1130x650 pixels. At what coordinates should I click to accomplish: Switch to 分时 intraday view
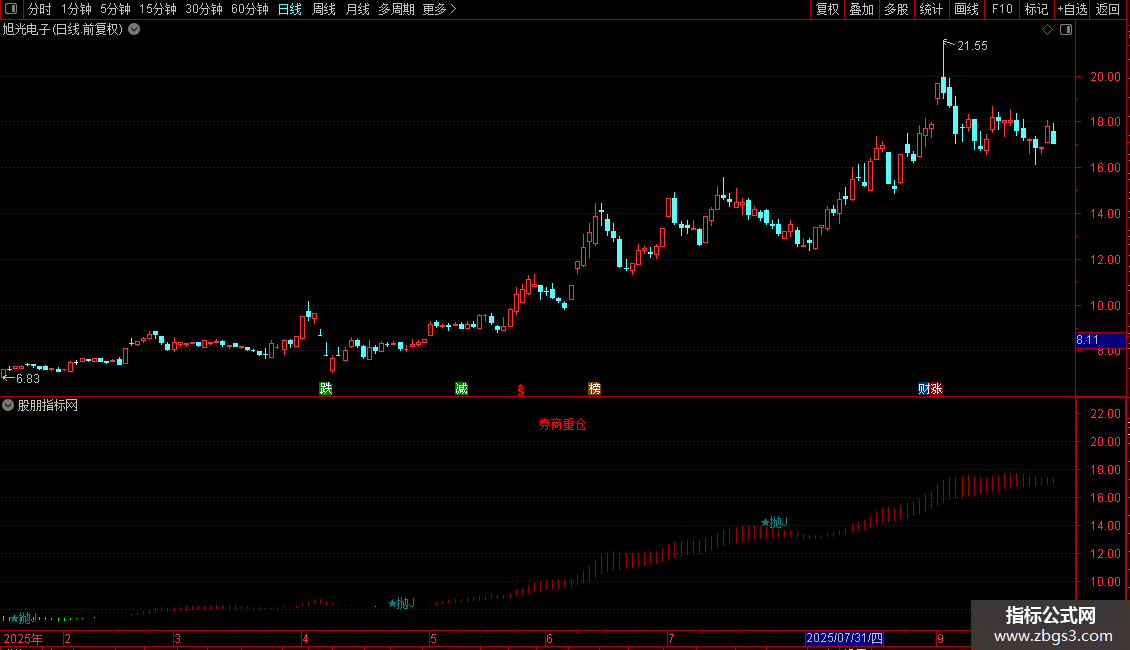click(x=40, y=9)
